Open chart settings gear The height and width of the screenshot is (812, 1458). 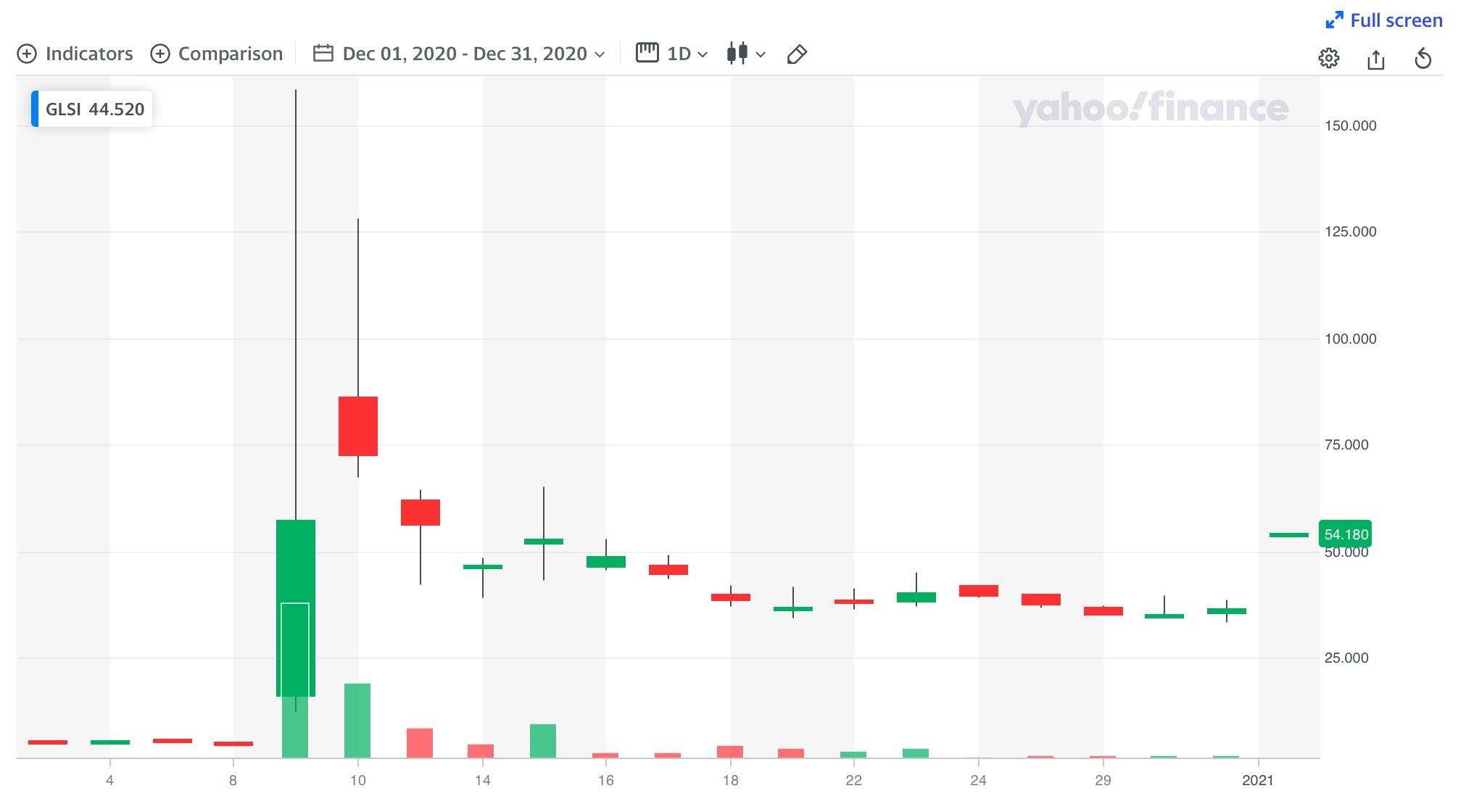point(1328,58)
